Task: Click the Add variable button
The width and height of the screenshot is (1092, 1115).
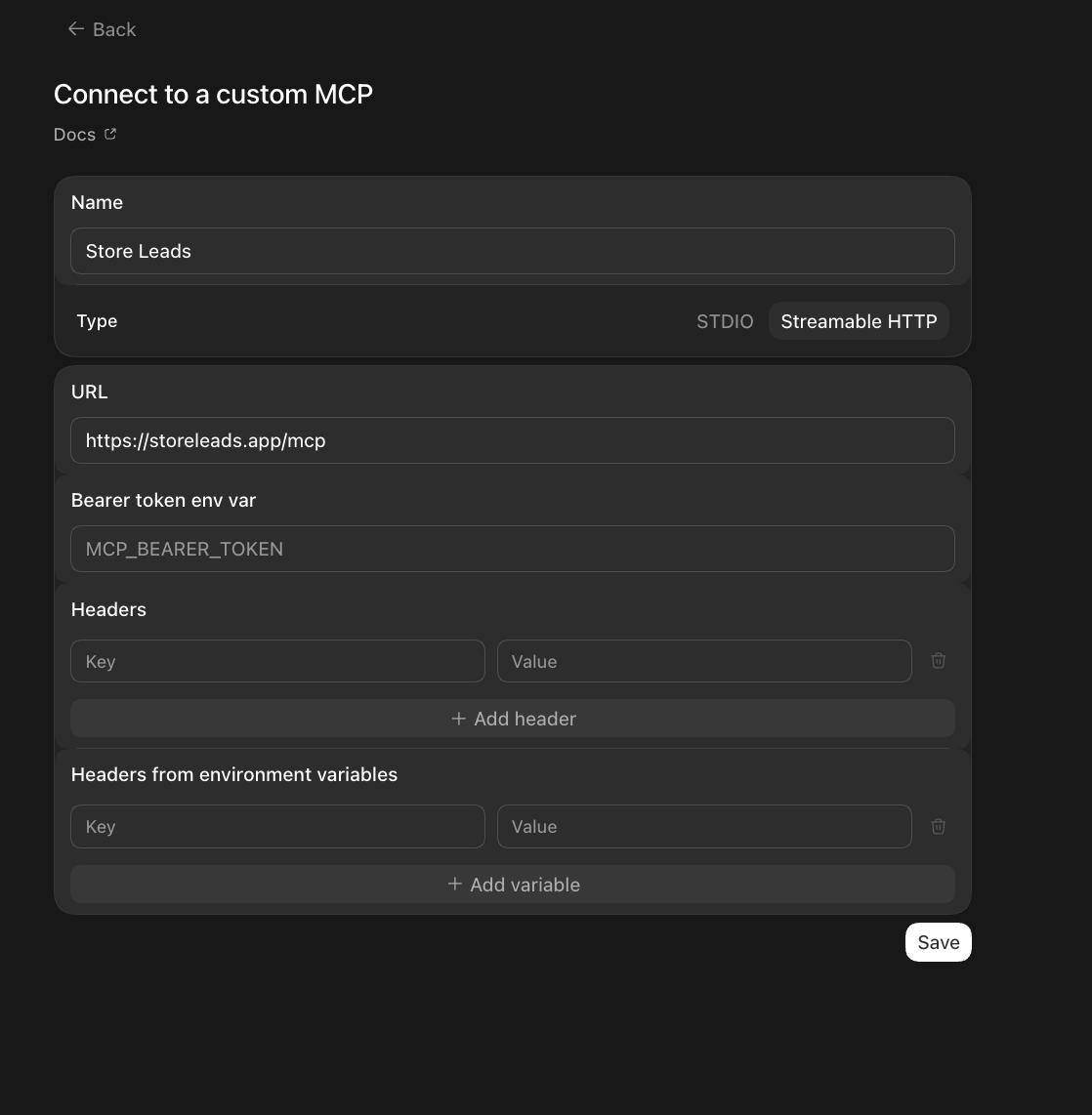Action: click(x=512, y=884)
